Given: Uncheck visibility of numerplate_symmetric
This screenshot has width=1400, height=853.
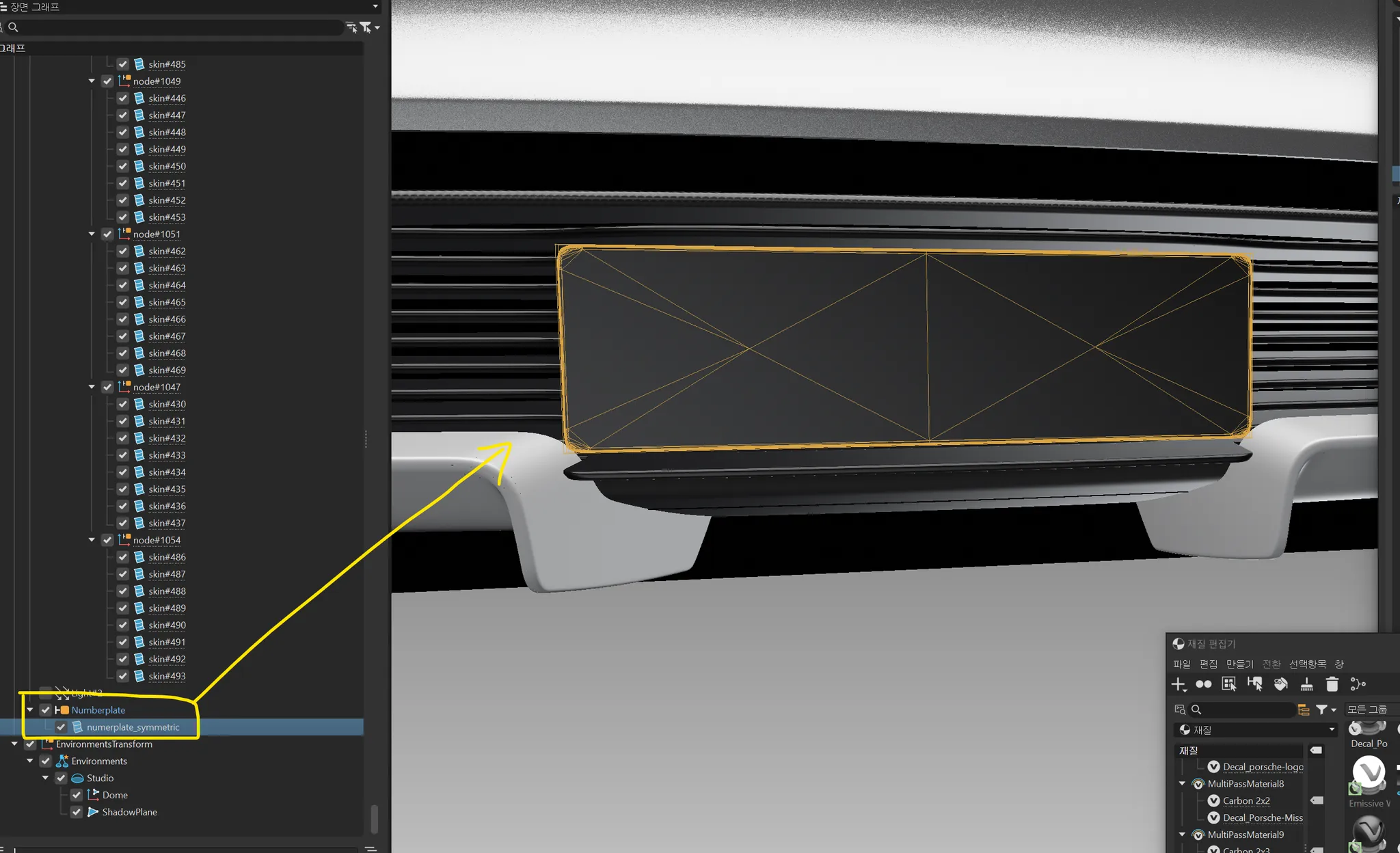Looking at the screenshot, I should tap(62, 727).
